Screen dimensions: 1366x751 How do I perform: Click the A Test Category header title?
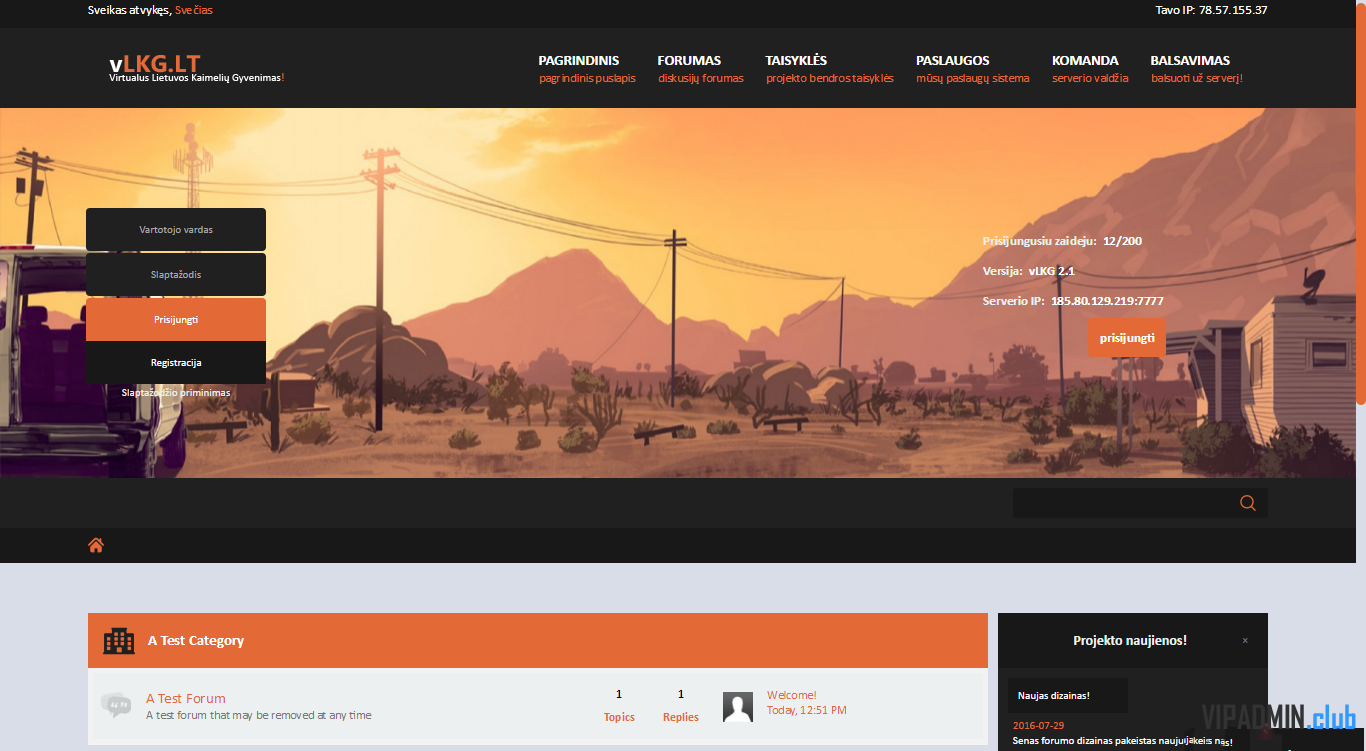point(196,641)
